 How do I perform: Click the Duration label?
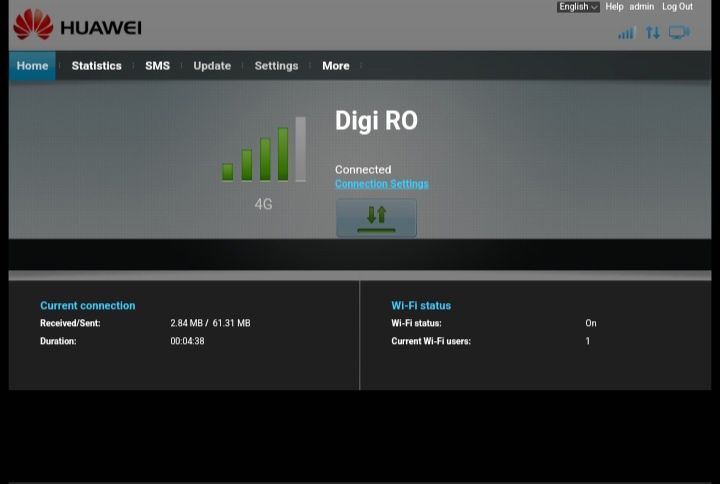58,341
